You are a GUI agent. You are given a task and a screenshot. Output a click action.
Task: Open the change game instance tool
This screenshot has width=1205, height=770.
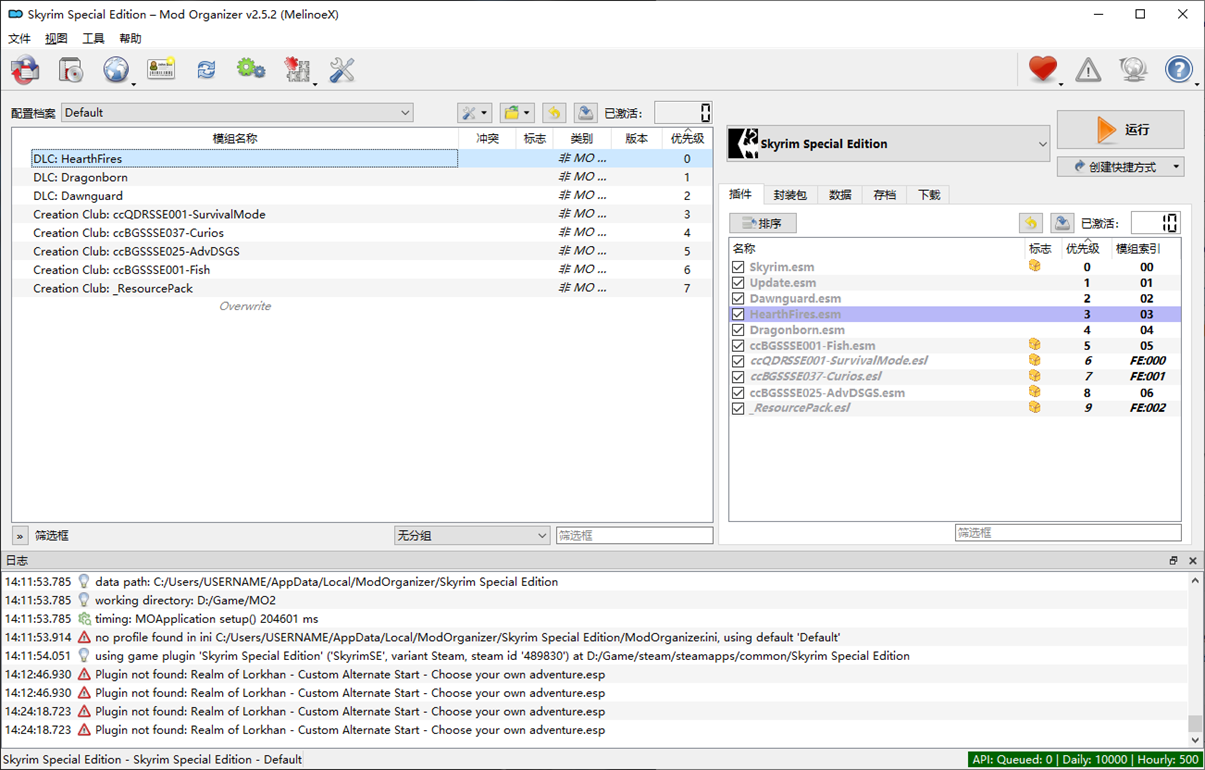[x=25, y=70]
